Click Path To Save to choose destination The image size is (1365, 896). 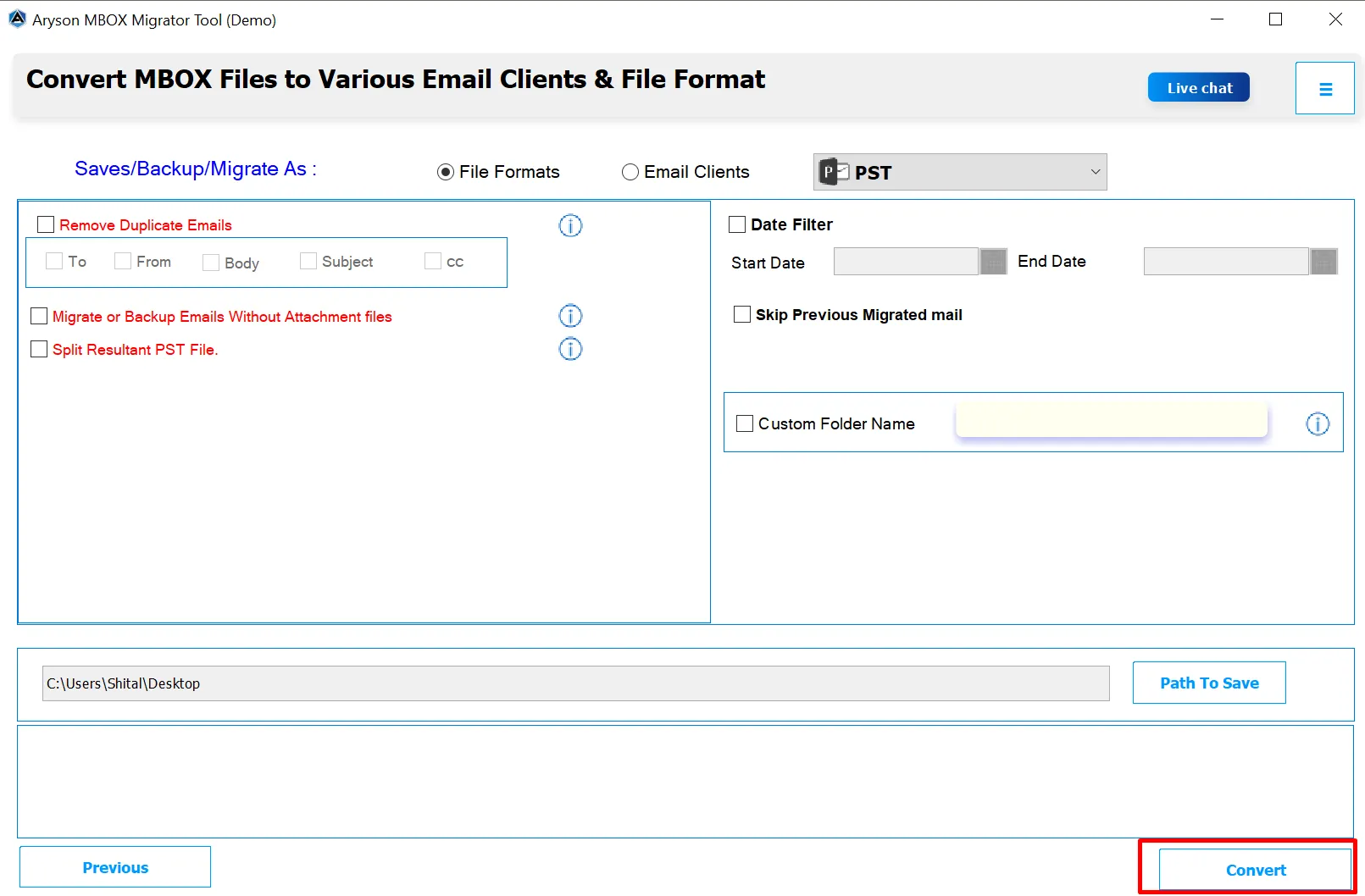pyautogui.click(x=1209, y=683)
